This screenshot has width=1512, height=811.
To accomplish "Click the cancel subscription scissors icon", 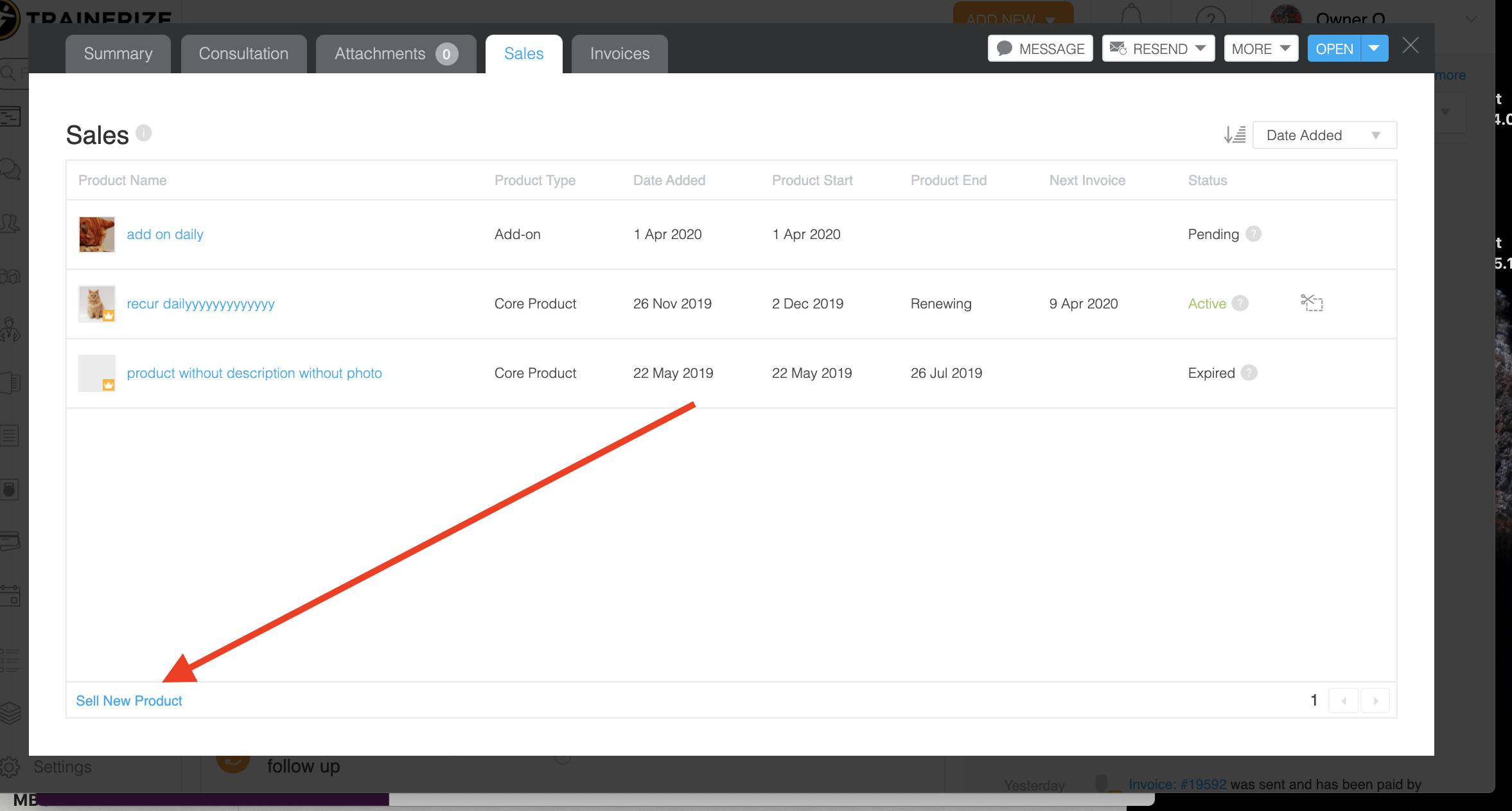I will pos(1312,303).
